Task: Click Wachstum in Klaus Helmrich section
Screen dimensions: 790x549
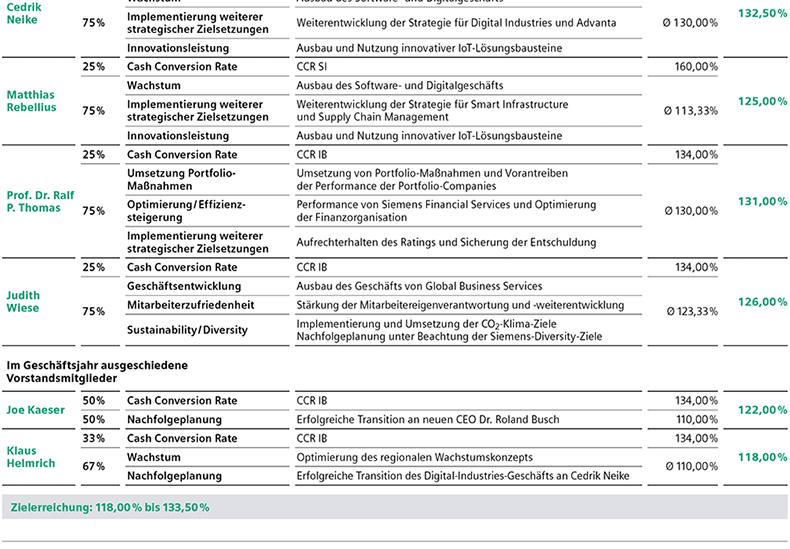Action: (154, 457)
